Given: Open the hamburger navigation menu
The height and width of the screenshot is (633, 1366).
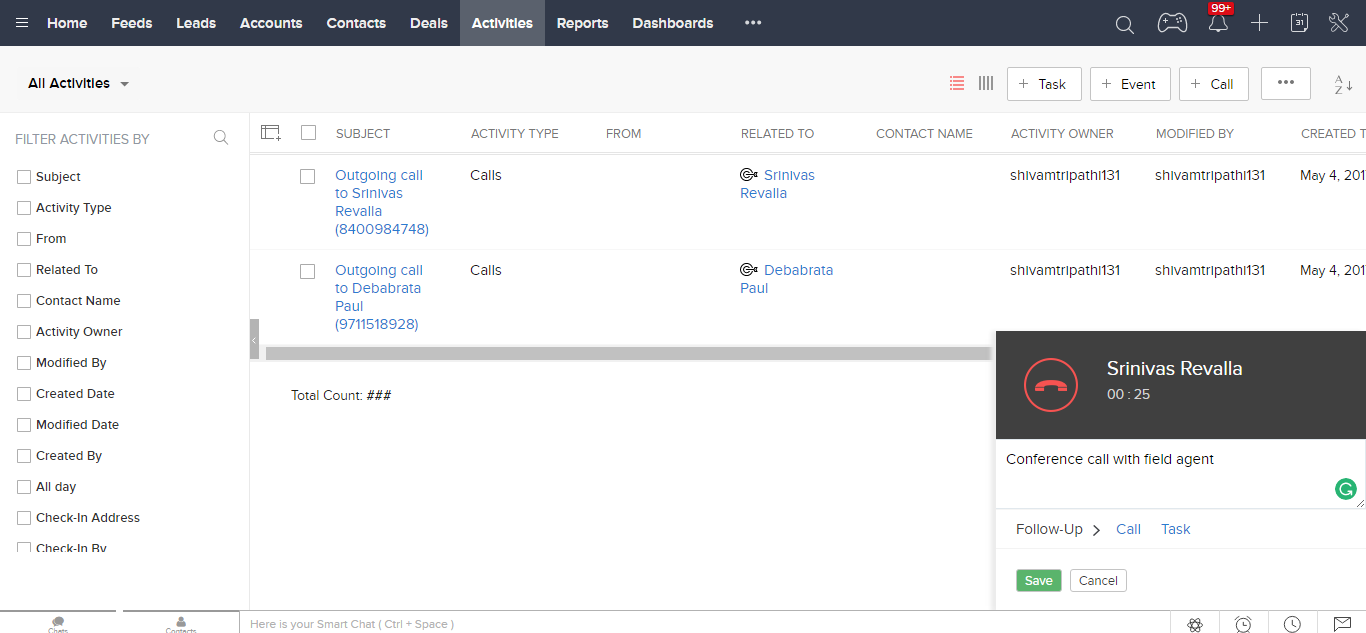Looking at the screenshot, I should pos(22,23).
